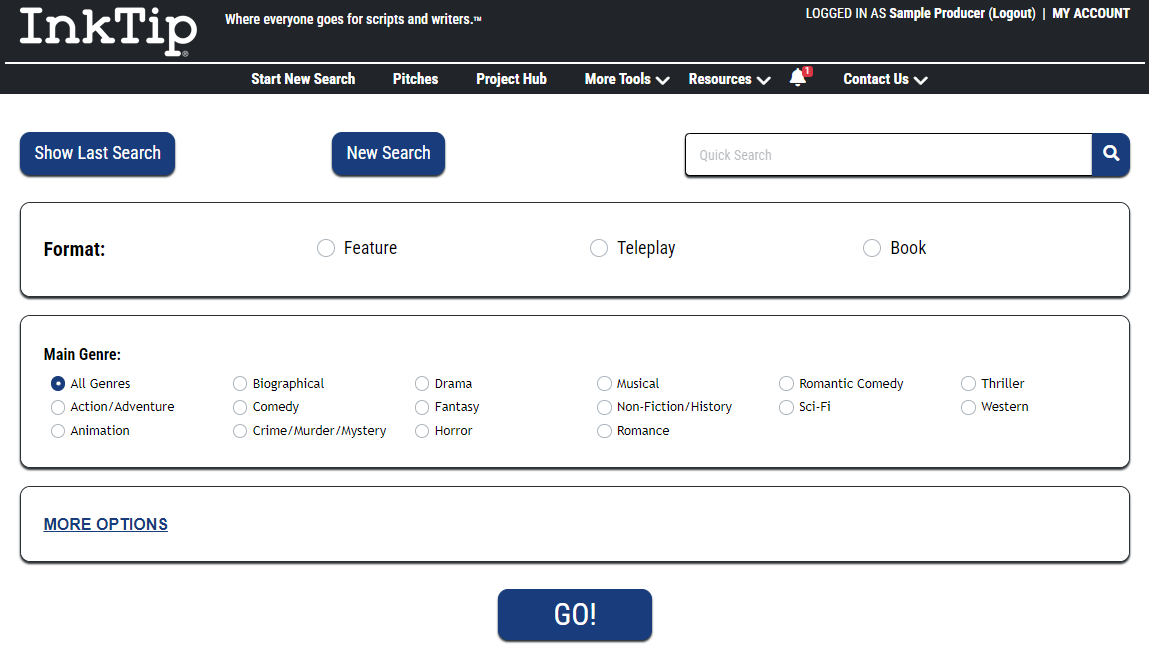Click the InkTip logo
The width and height of the screenshot is (1149, 665).
click(x=108, y=32)
